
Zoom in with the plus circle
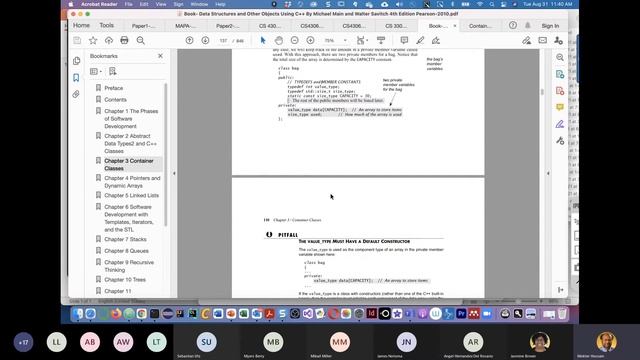[x=310, y=40]
